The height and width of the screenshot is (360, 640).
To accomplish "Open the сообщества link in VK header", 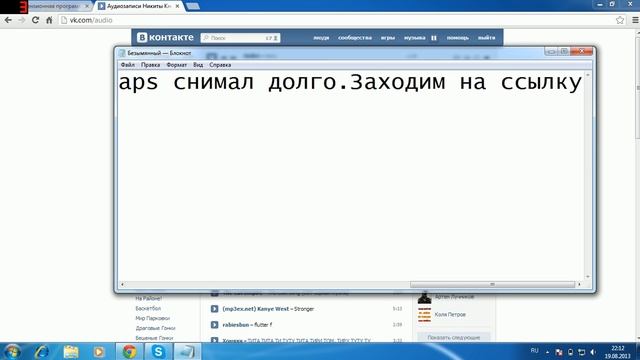I will pos(355,38).
